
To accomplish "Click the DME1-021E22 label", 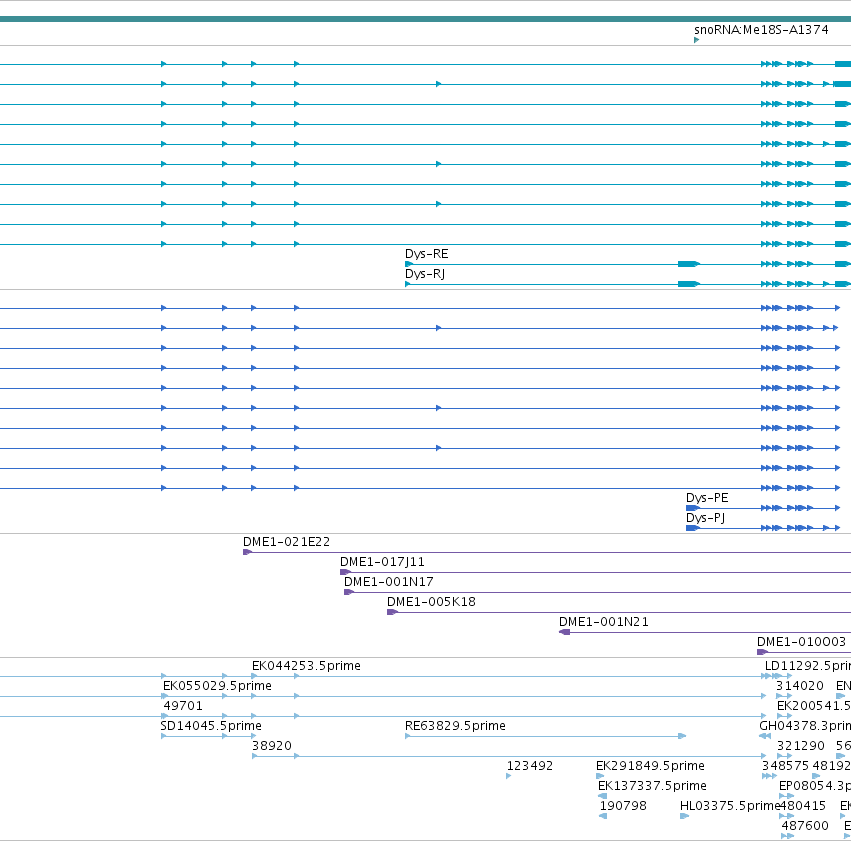I will click(x=286, y=542).
